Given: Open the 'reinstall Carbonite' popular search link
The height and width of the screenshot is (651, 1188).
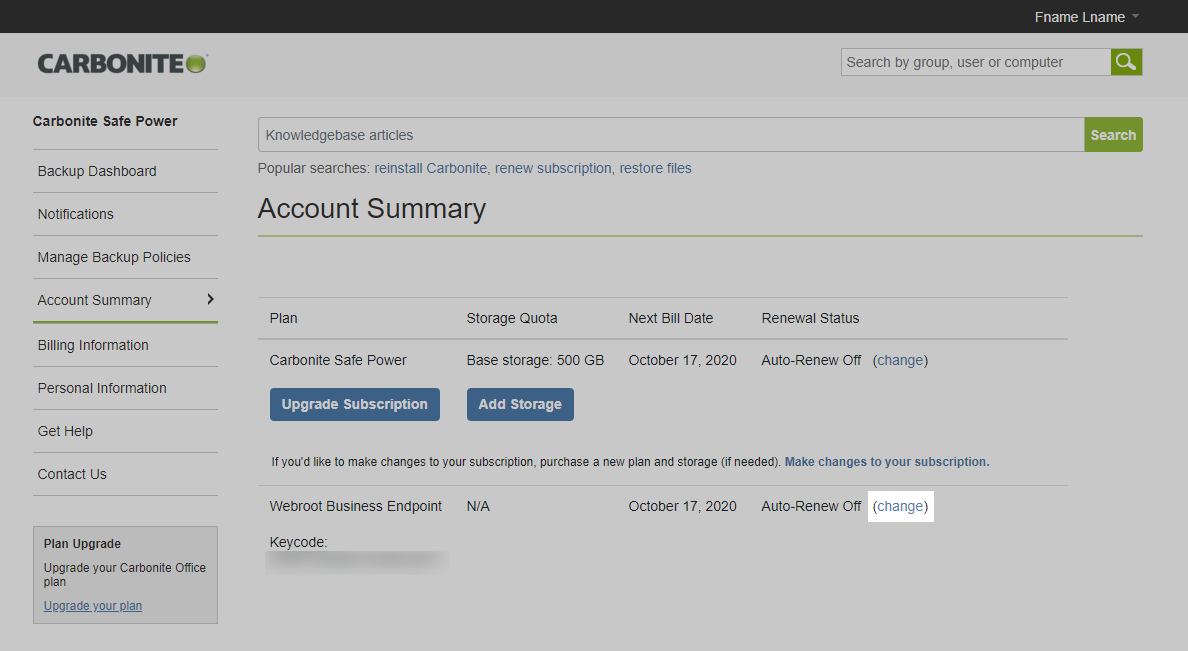Looking at the screenshot, I should coord(431,168).
